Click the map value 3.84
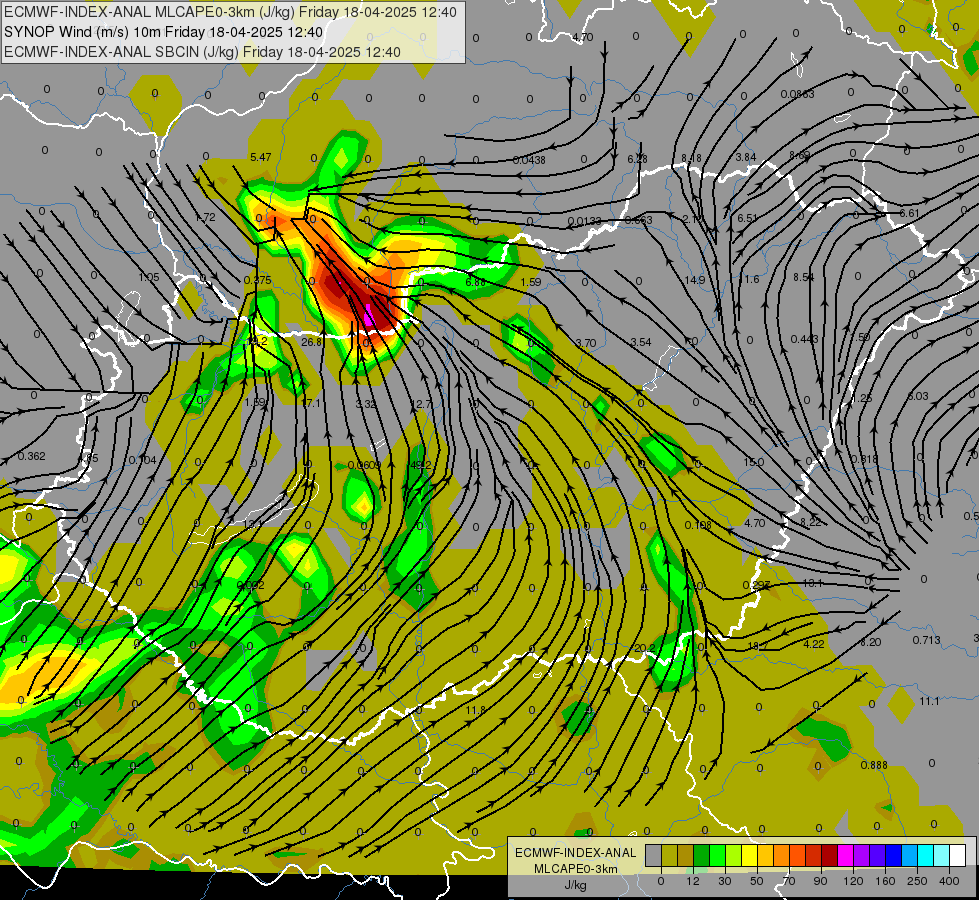This screenshot has height=900, width=979. pyautogui.click(x=745, y=157)
